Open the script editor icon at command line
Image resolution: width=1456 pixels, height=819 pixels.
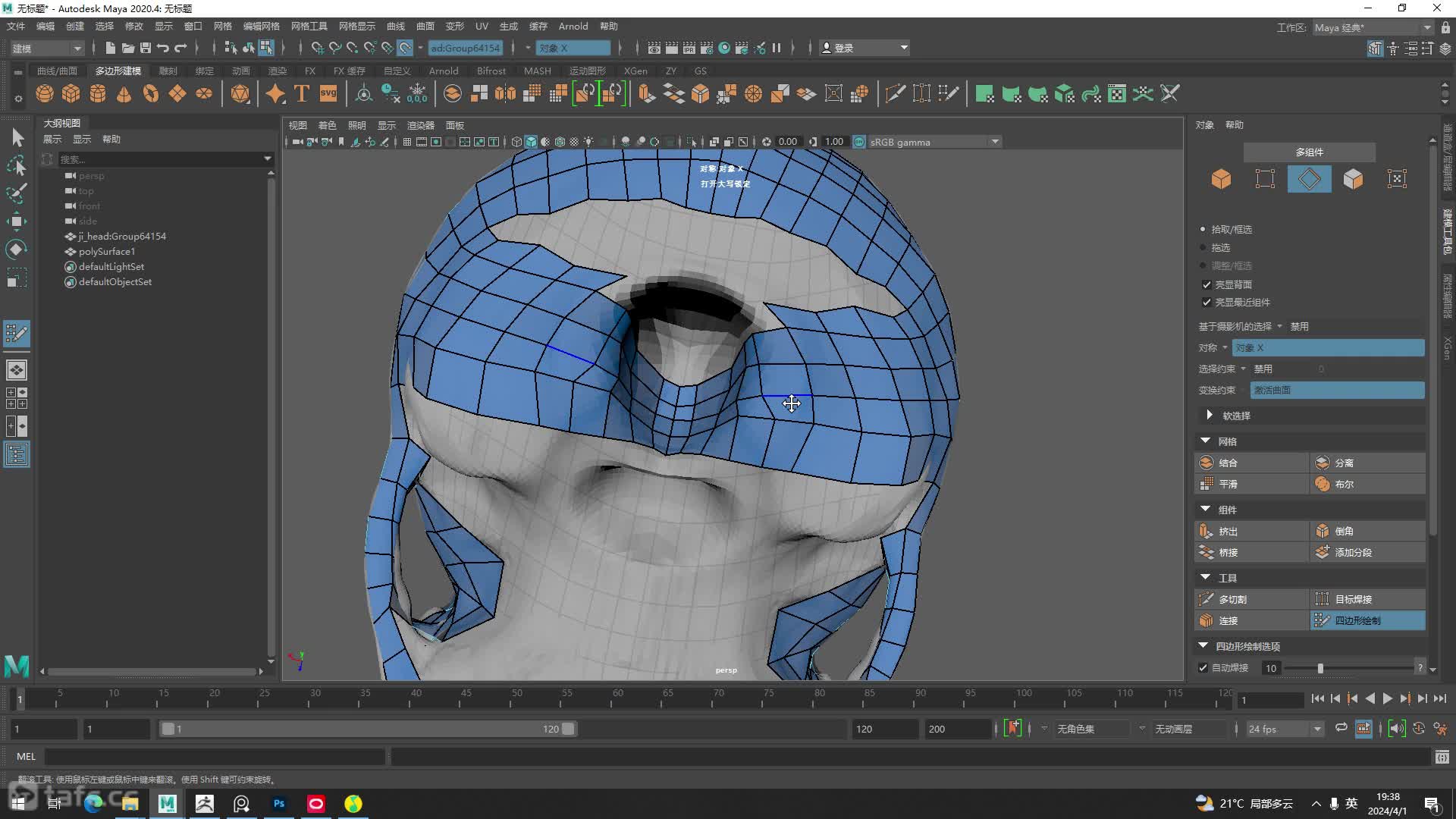pos(1442,757)
